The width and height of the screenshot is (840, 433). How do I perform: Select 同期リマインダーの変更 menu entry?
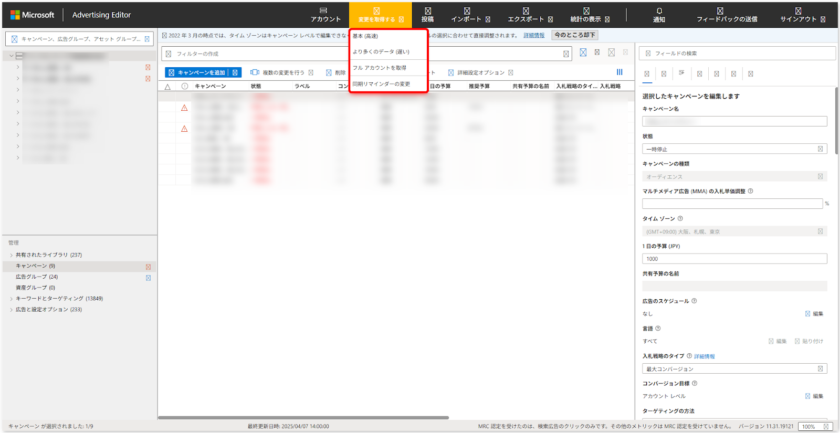pos(381,83)
